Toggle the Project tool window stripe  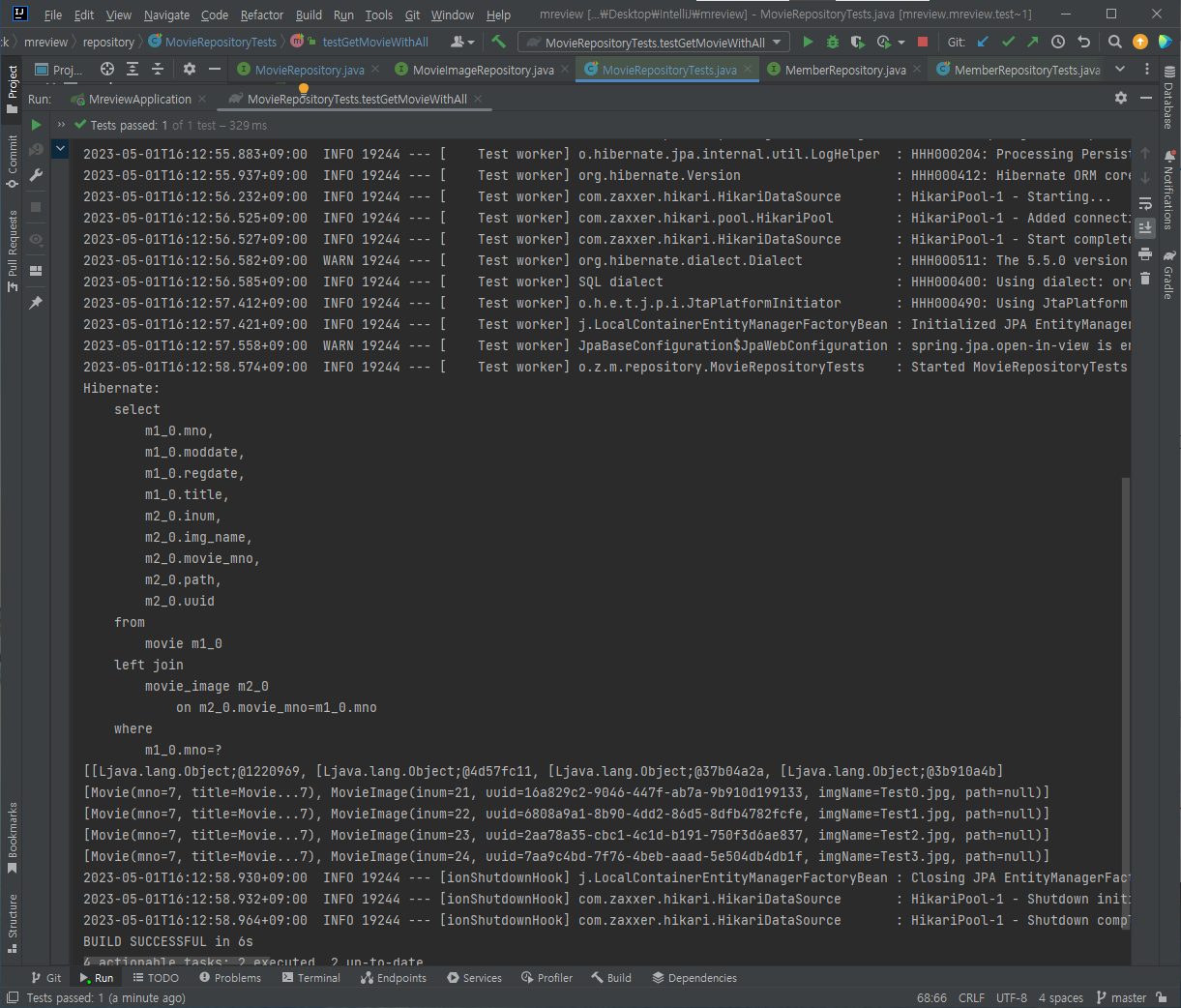click(13, 89)
